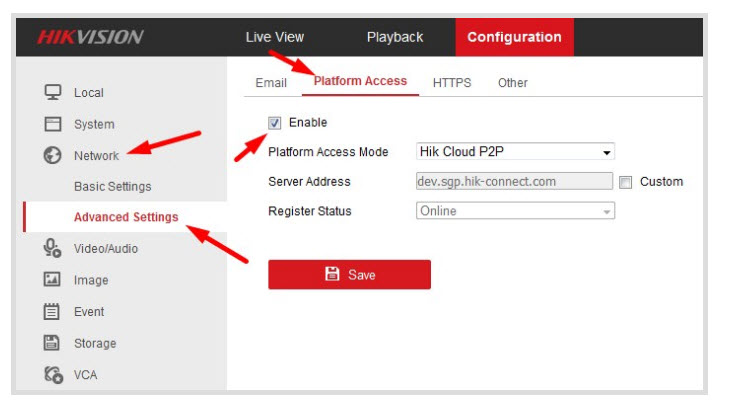Click the Local monitor icon in sidebar
Screen dimensions: 741x406
(53, 92)
